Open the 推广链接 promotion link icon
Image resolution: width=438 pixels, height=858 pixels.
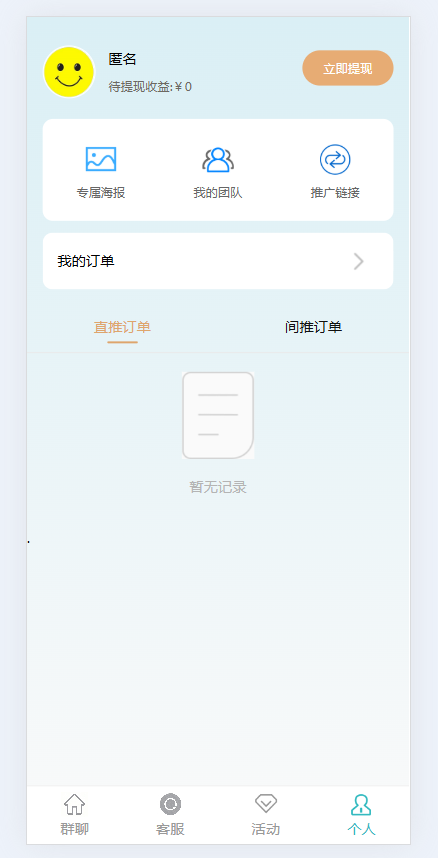click(335, 159)
